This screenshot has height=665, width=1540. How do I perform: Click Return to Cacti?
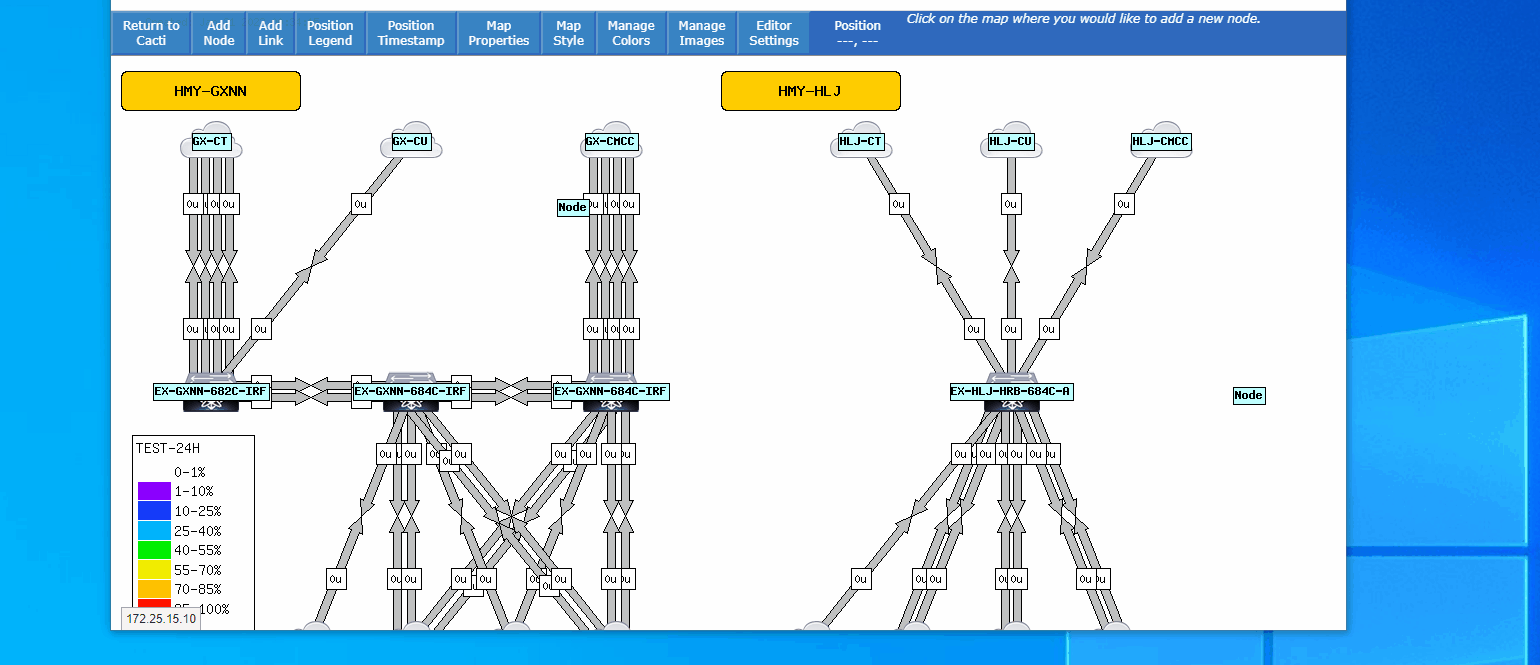[151, 32]
